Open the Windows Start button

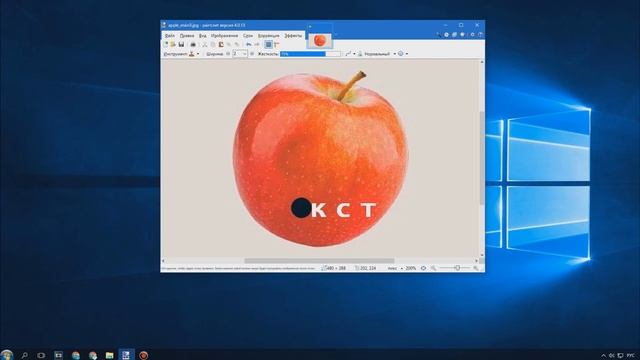[x=7, y=355]
